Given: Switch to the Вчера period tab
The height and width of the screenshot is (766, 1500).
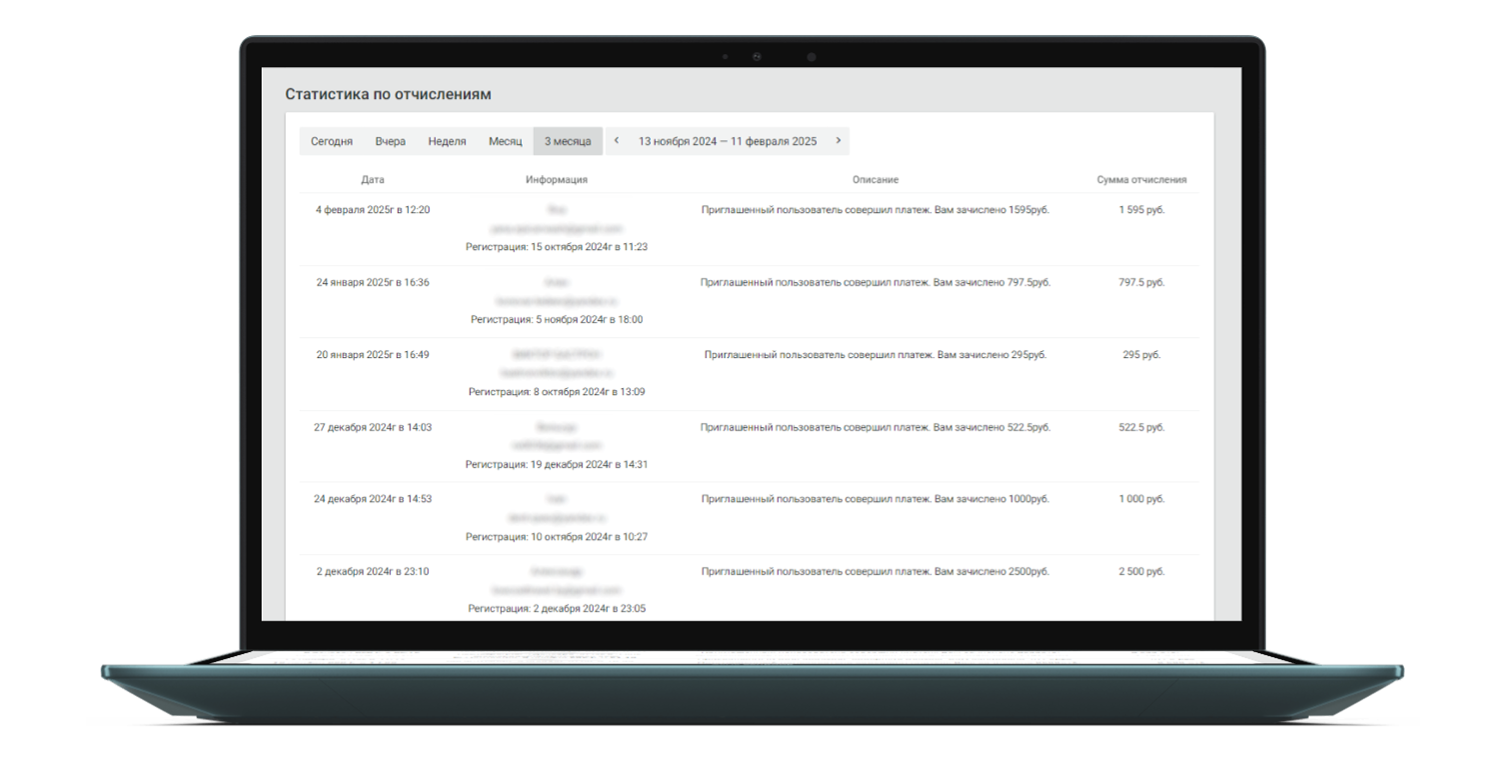Looking at the screenshot, I should [390, 141].
